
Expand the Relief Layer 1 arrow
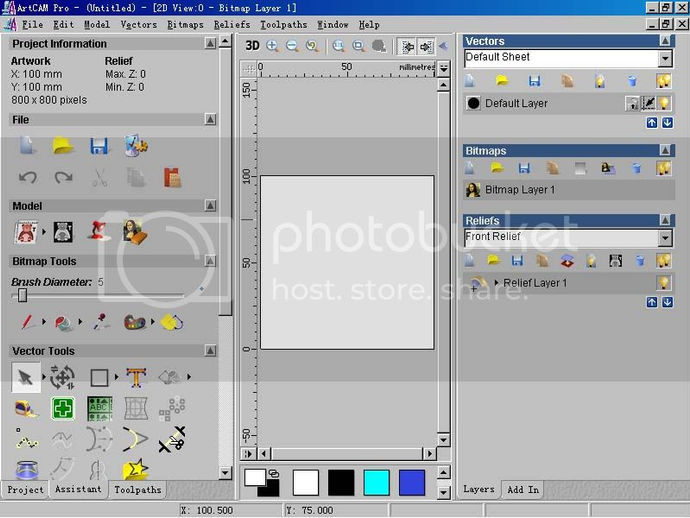tap(496, 283)
